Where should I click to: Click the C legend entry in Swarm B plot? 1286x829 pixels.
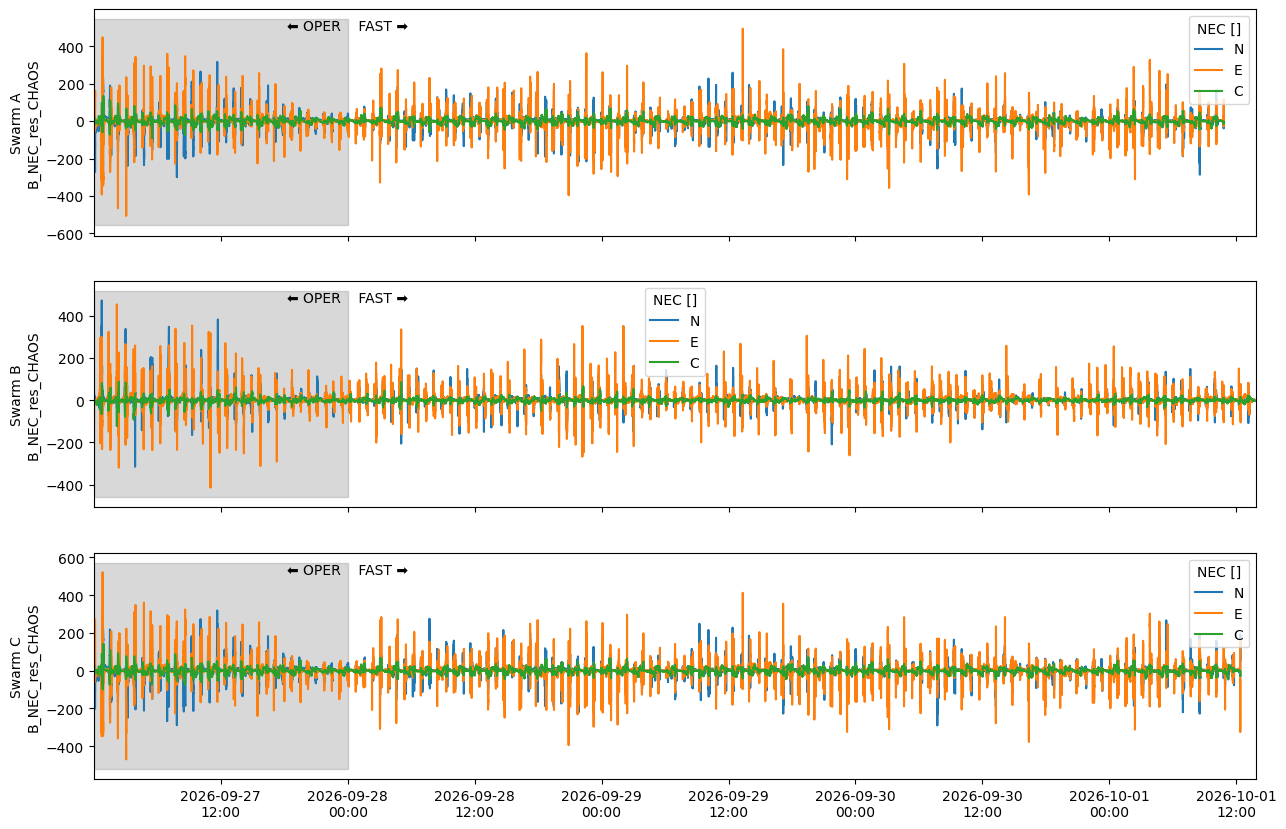676,363
